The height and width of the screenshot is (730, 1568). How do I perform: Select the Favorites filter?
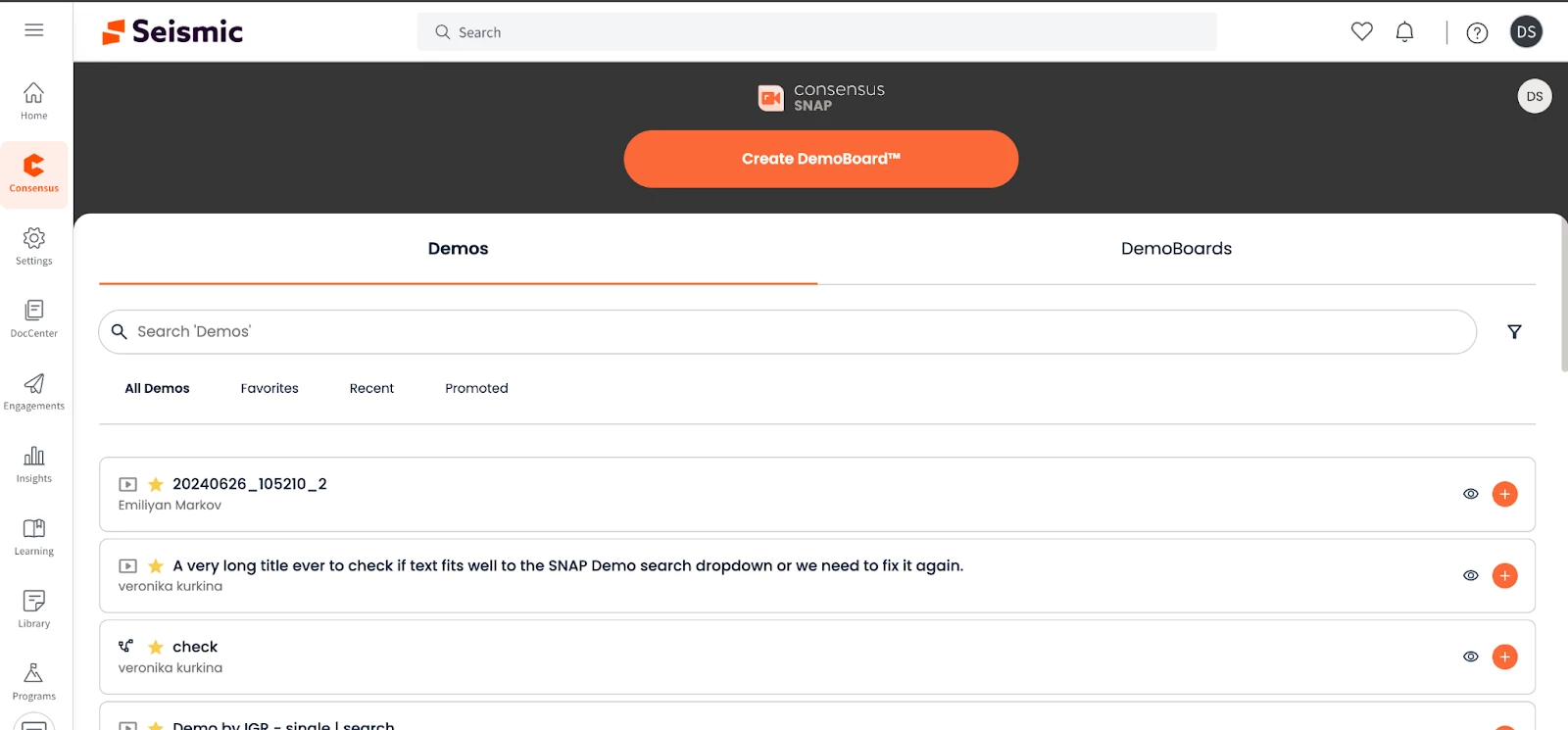click(x=269, y=388)
